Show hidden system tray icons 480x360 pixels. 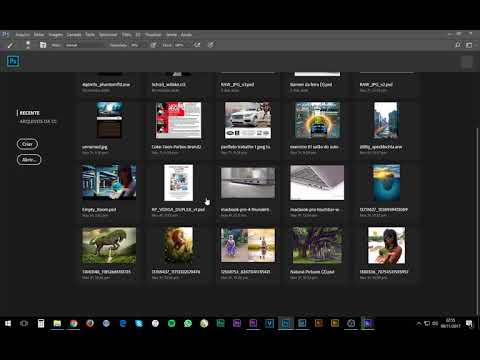419,323
